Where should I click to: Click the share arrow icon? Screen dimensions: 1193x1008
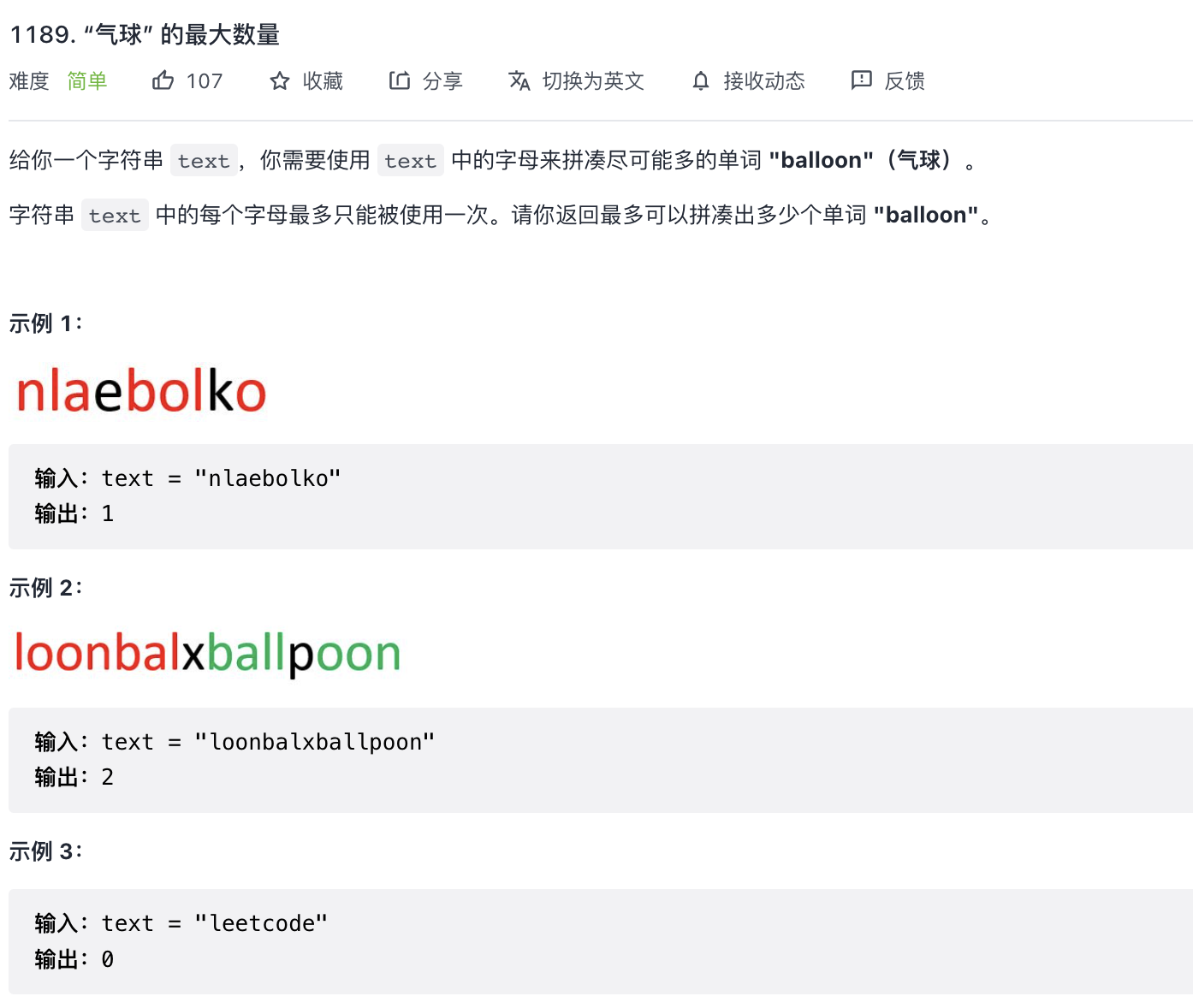click(x=400, y=80)
